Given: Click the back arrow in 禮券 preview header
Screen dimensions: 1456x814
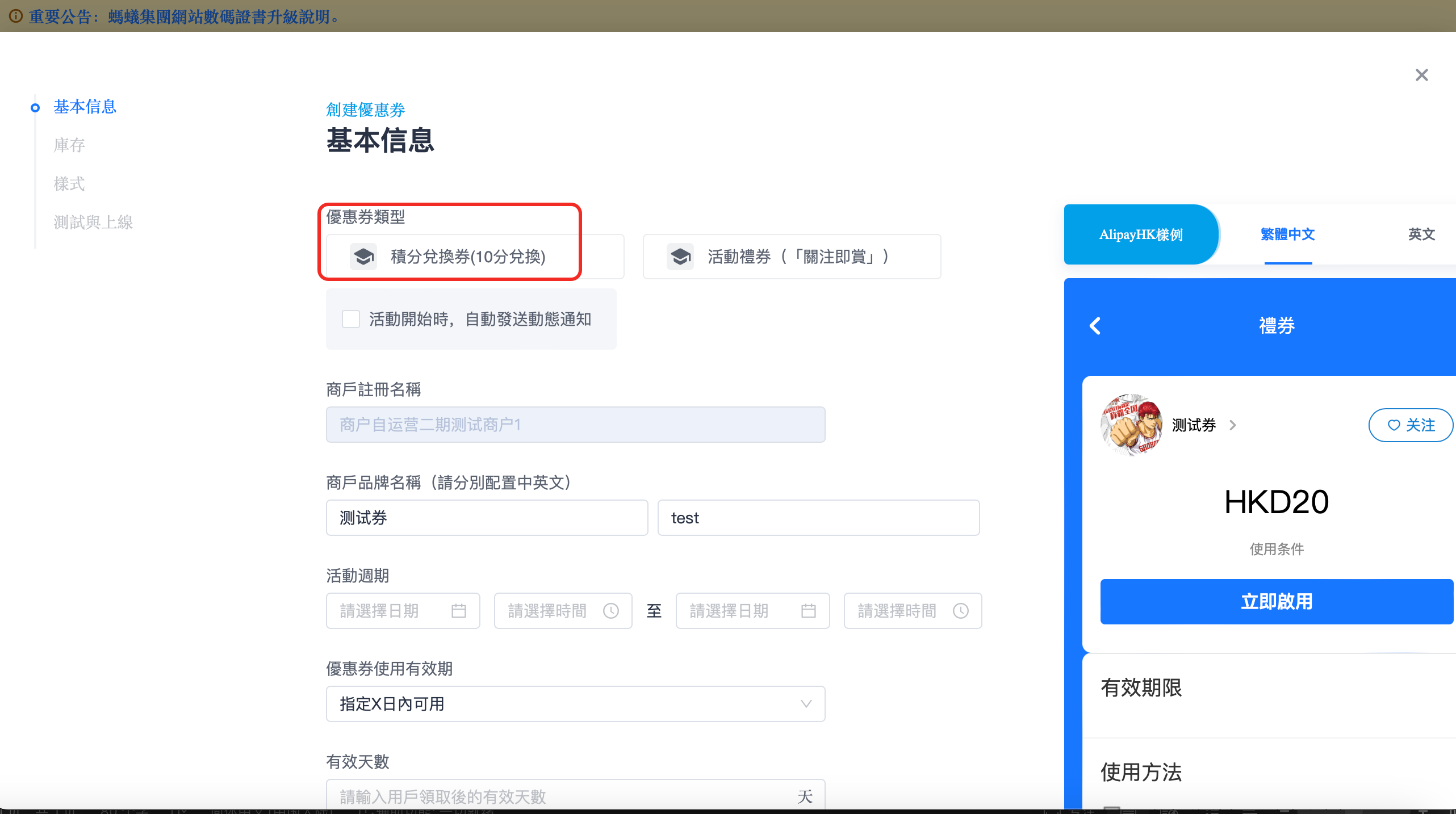Looking at the screenshot, I should point(1095,326).
